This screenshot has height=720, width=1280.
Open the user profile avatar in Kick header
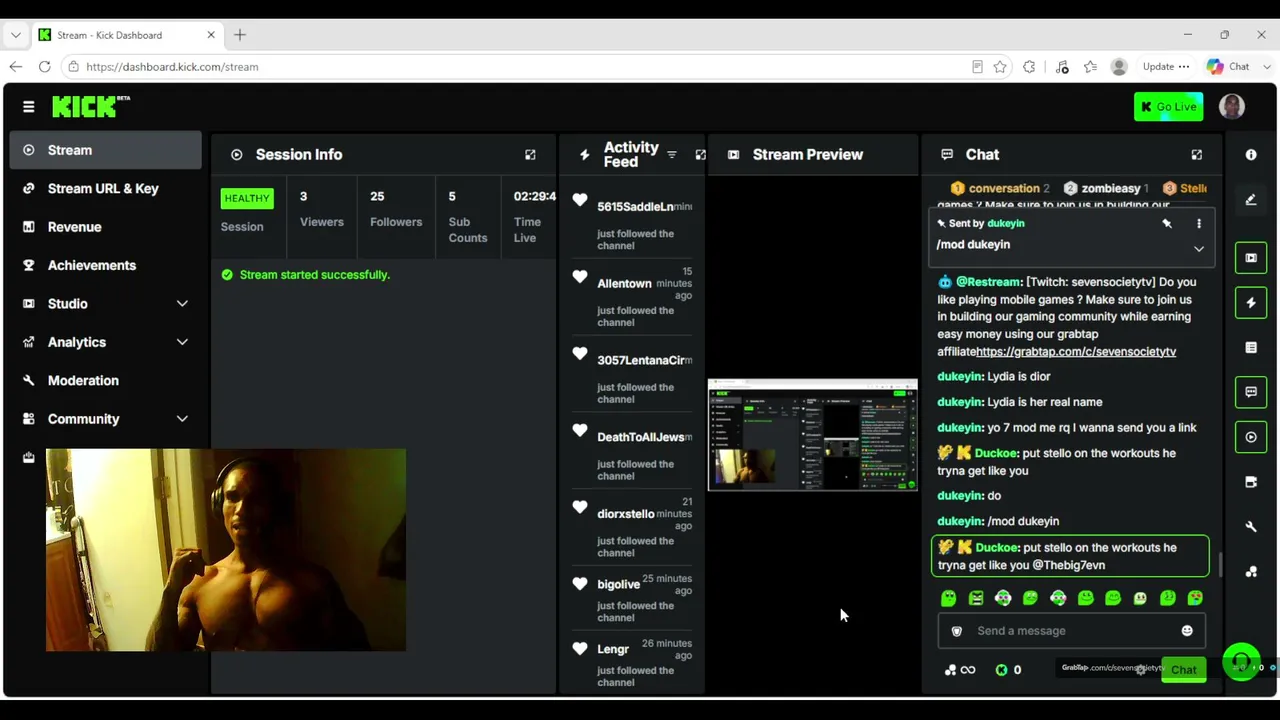[1232, 106]
